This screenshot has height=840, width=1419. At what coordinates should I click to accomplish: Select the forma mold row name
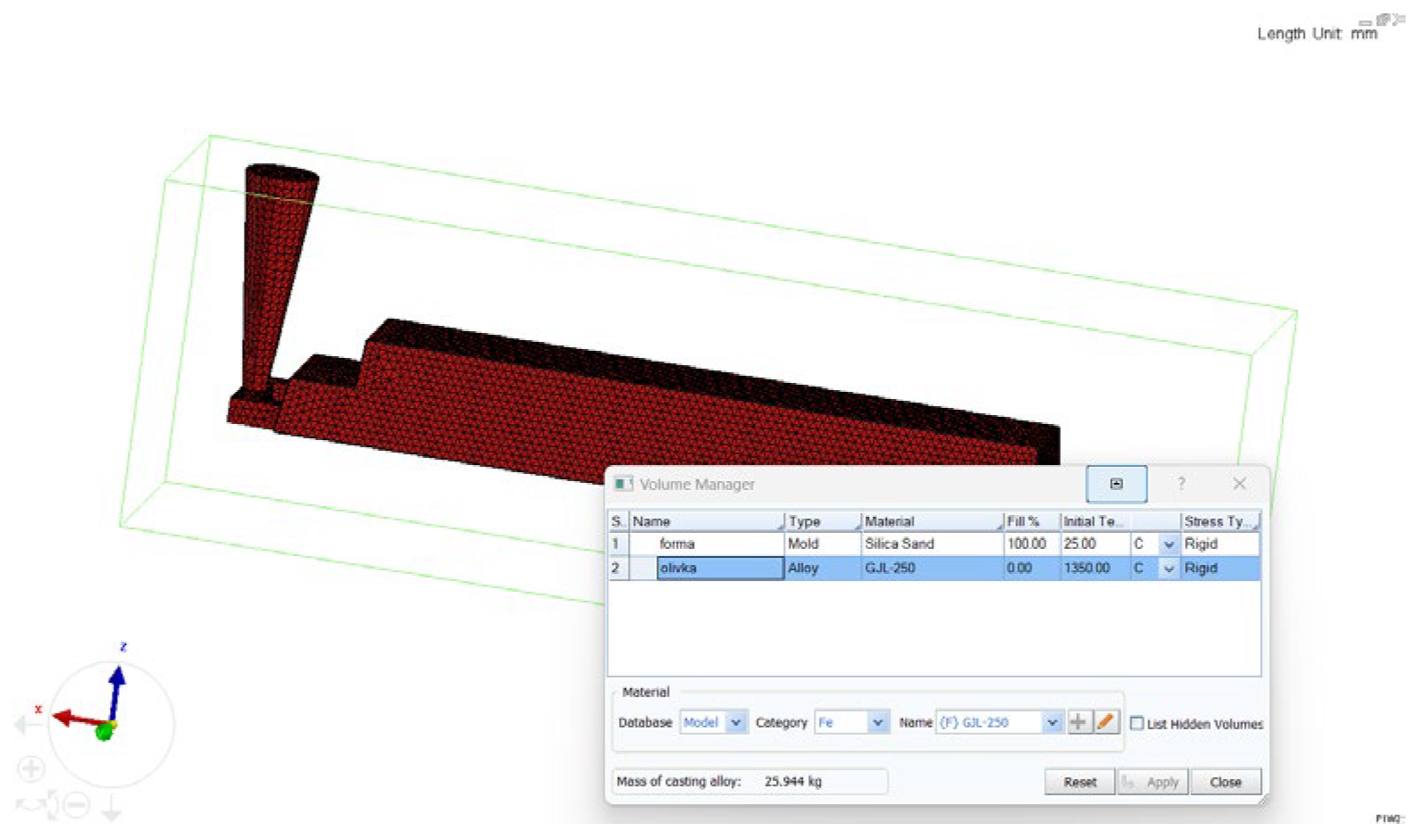[x=677, y=544]
